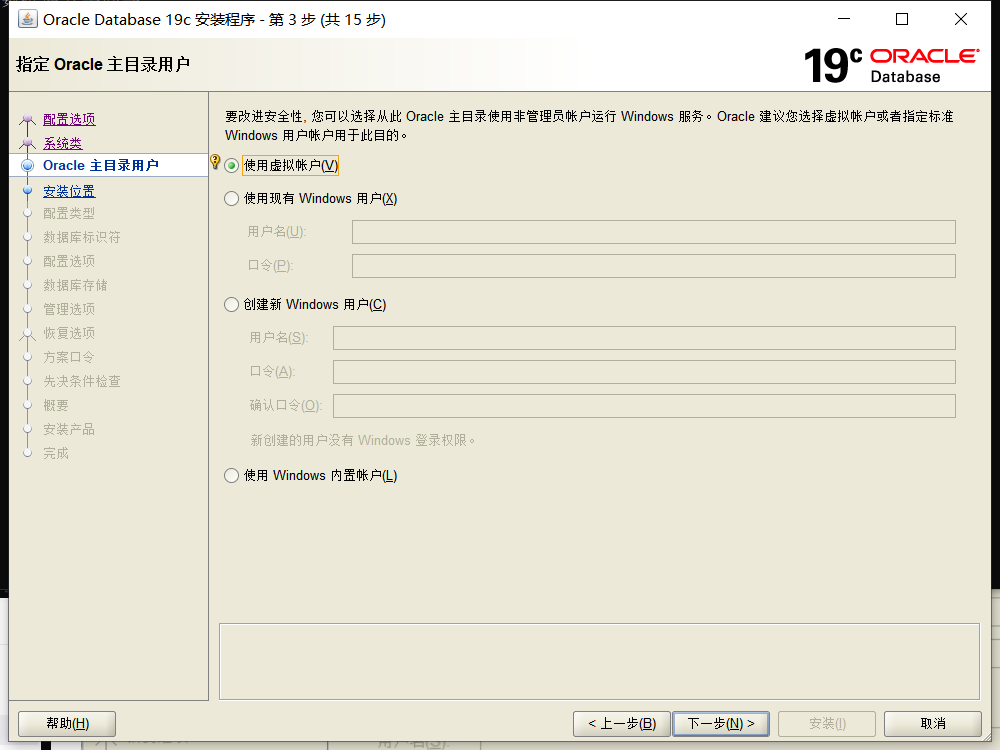The image size is (1000, 750).
Task: Click the 帮助(H) button
Action: [x=67, y=724]
